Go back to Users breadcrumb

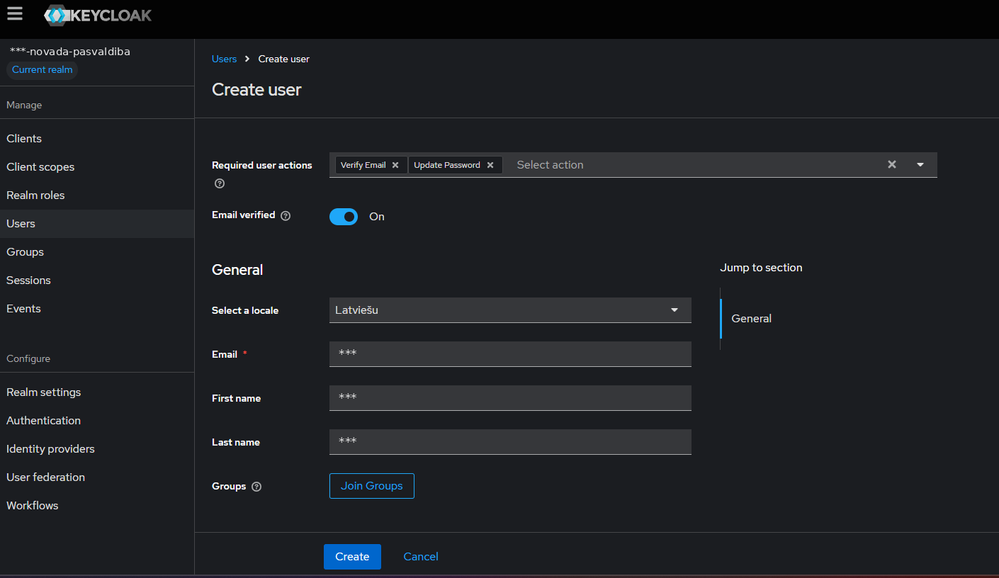224,59
